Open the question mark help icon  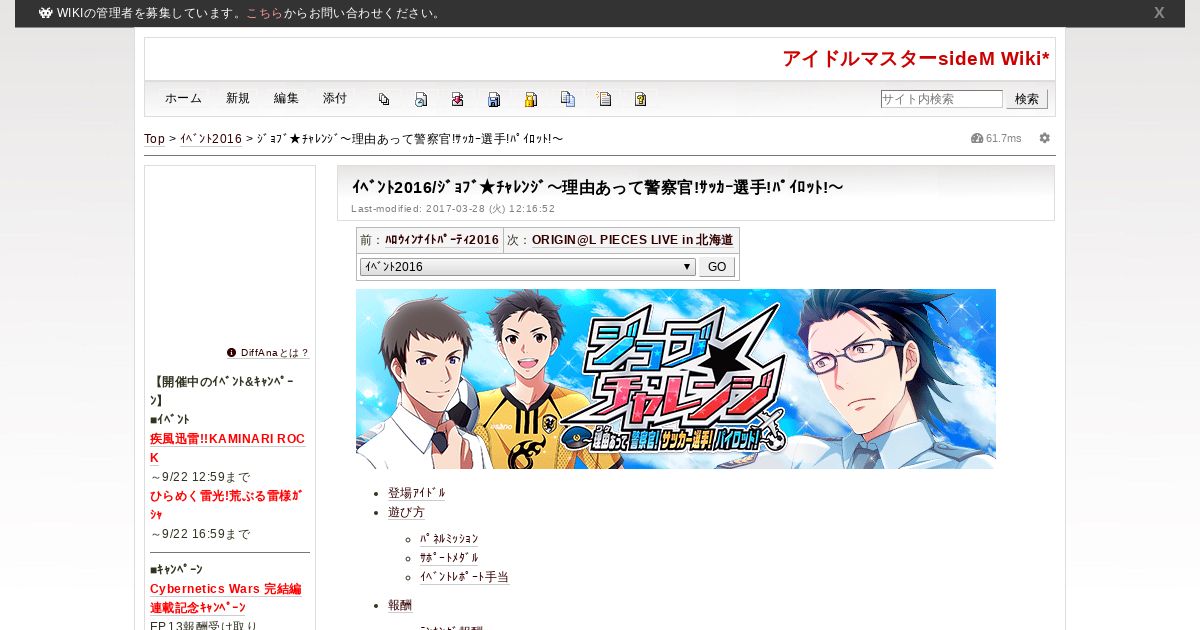[641, 99]
